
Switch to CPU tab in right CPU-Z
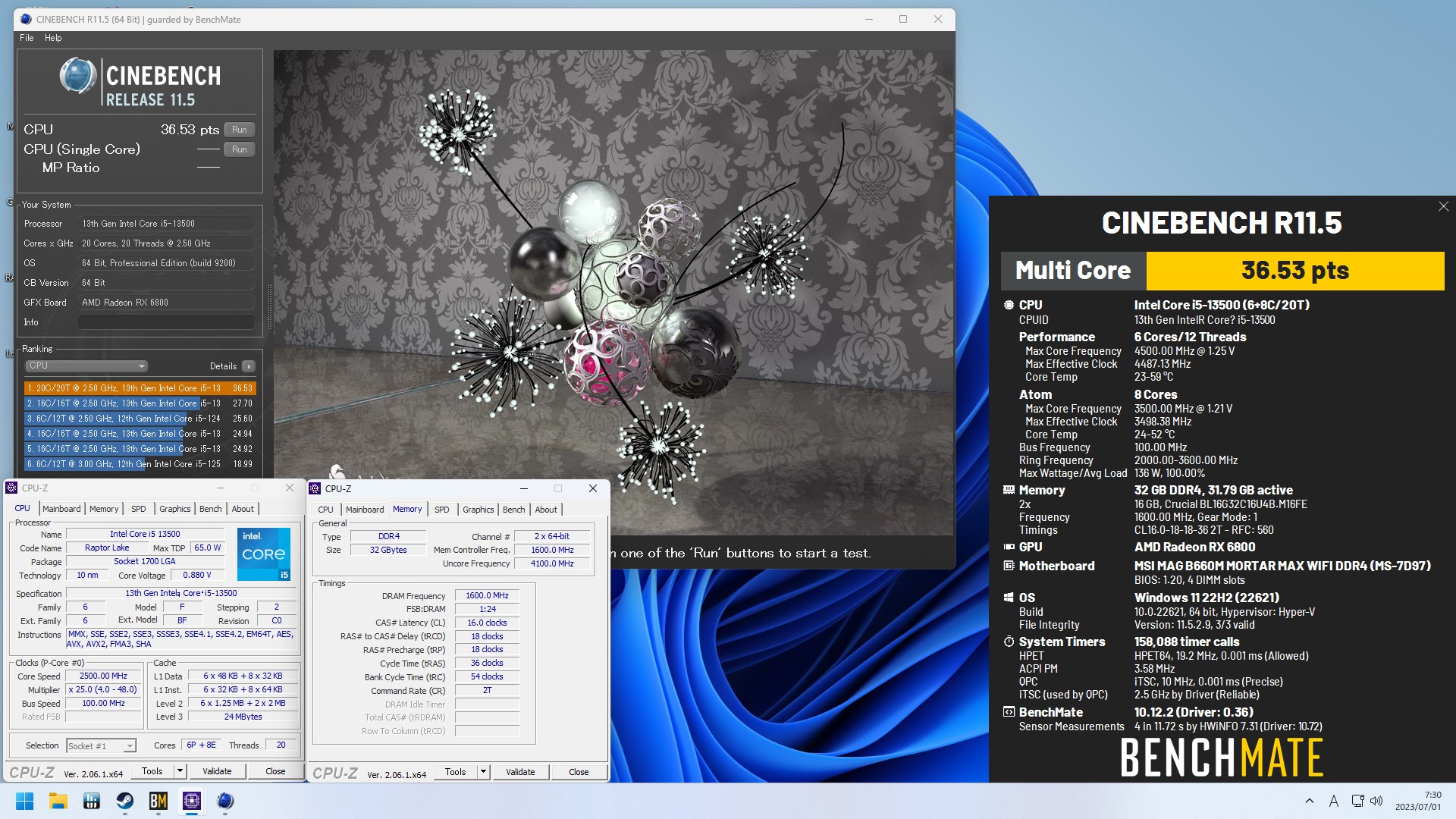325,510
